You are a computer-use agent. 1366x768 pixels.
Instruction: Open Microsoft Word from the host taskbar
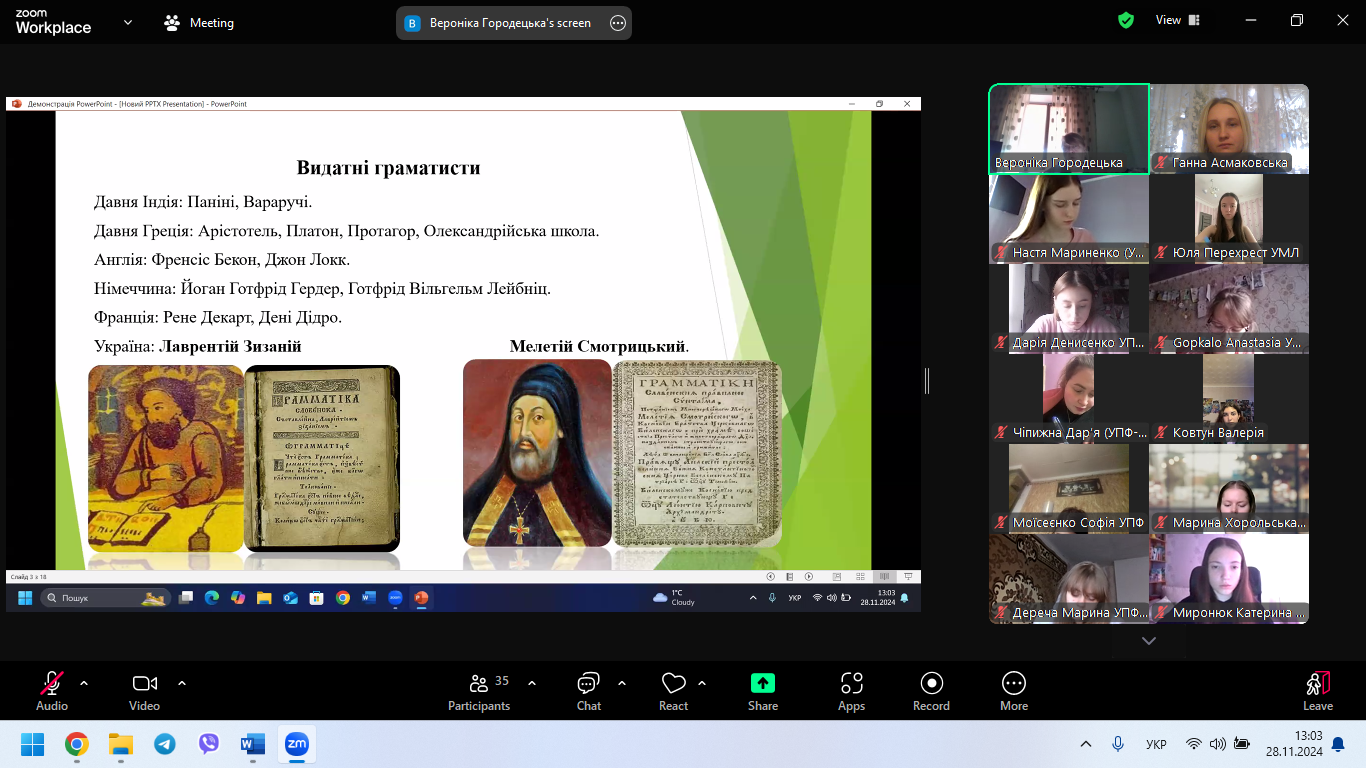coord(253,744)
